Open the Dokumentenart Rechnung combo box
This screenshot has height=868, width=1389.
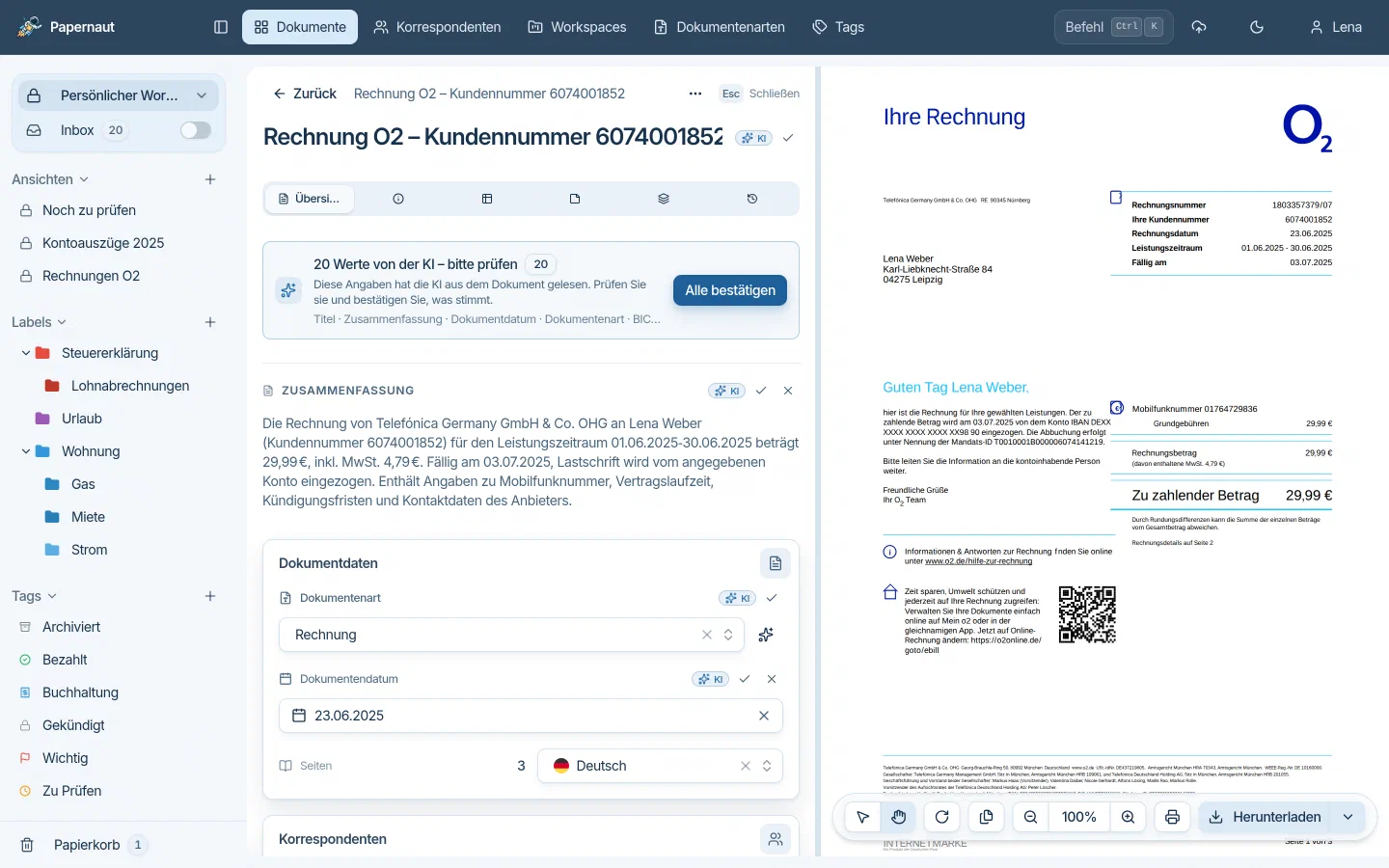tap(511, 635)
